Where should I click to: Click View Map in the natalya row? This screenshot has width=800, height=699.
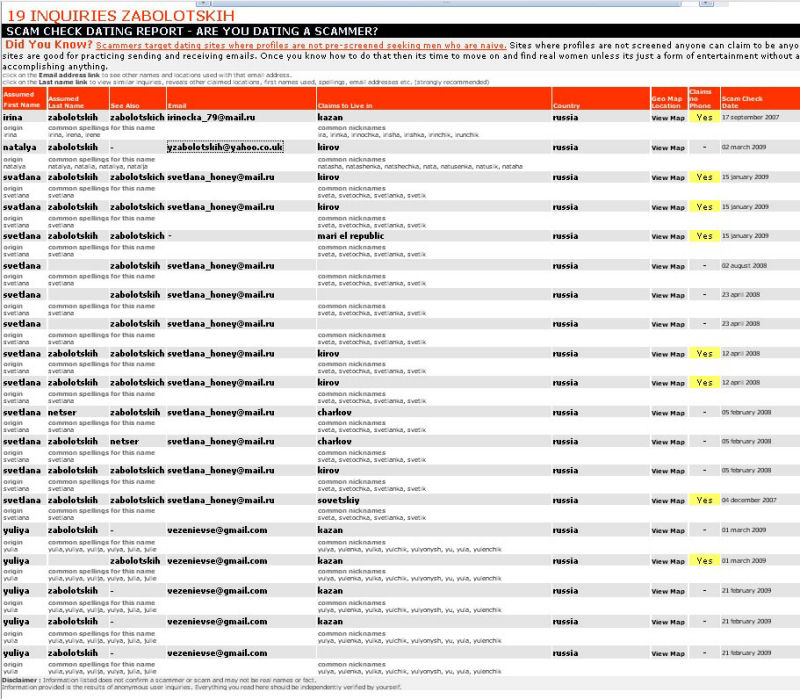(x=668, y=147)
